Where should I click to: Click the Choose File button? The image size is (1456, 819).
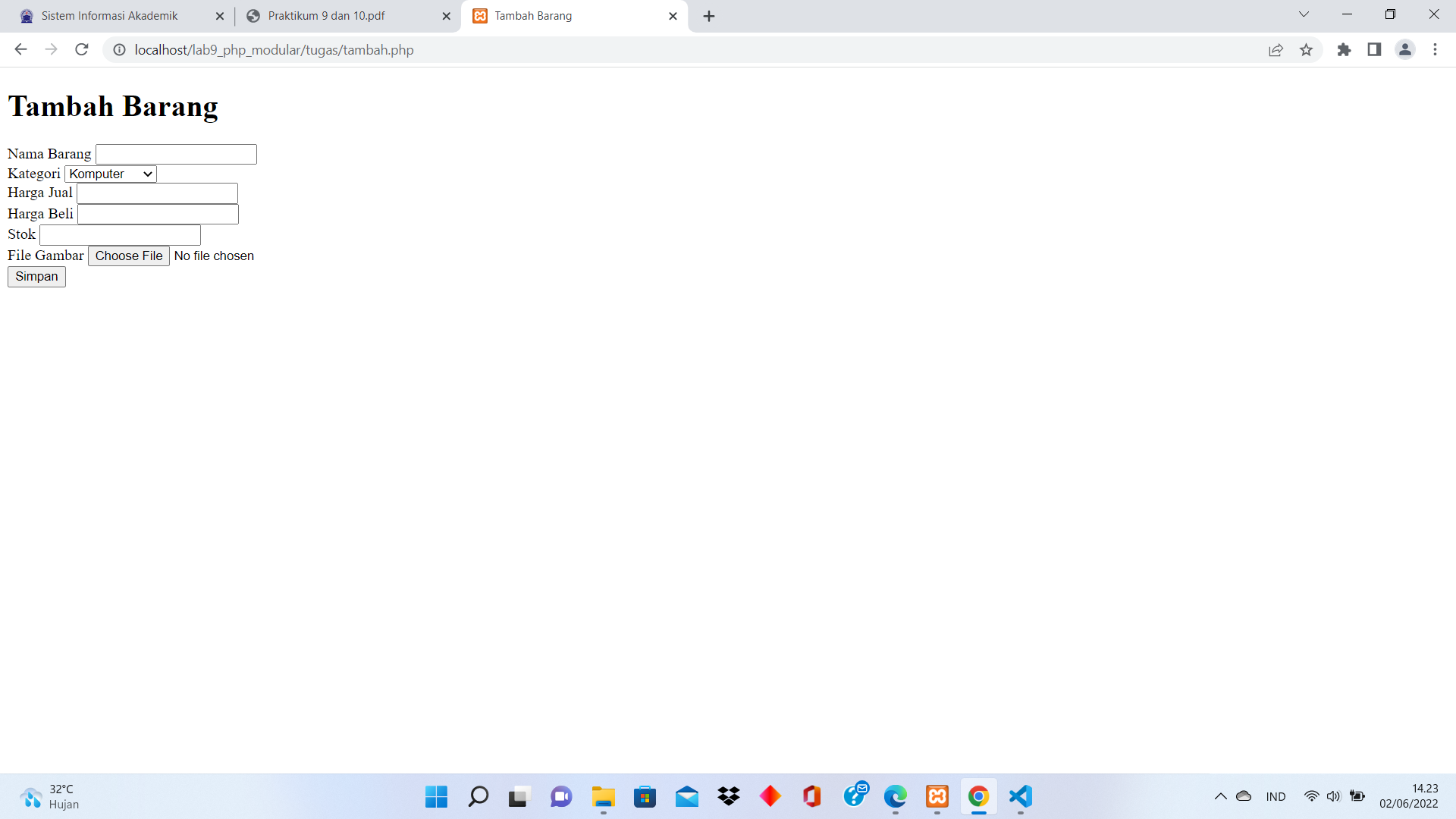coord(129,256)
